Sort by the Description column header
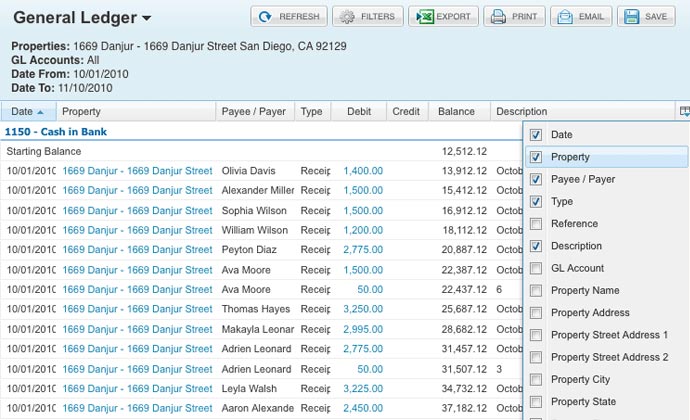Screen dimensions: 690x420 [582, 111]
